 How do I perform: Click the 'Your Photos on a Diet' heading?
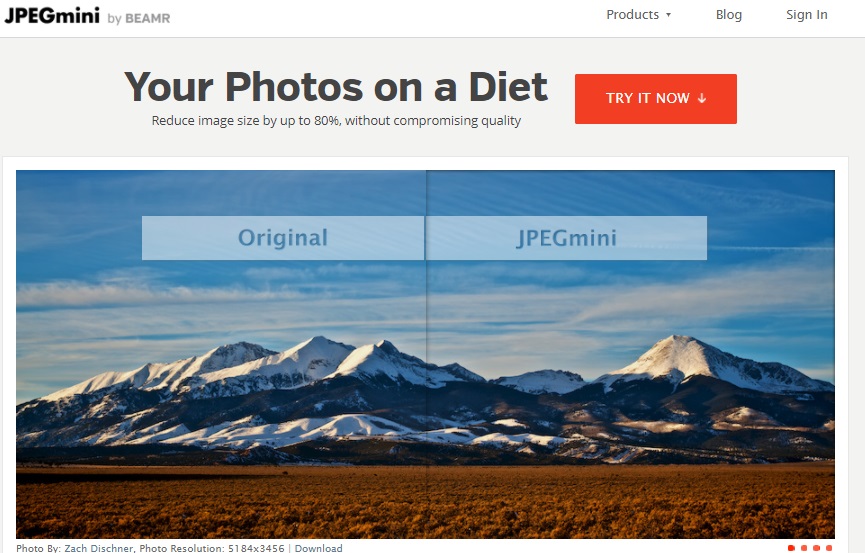click(x=336, y=87)
